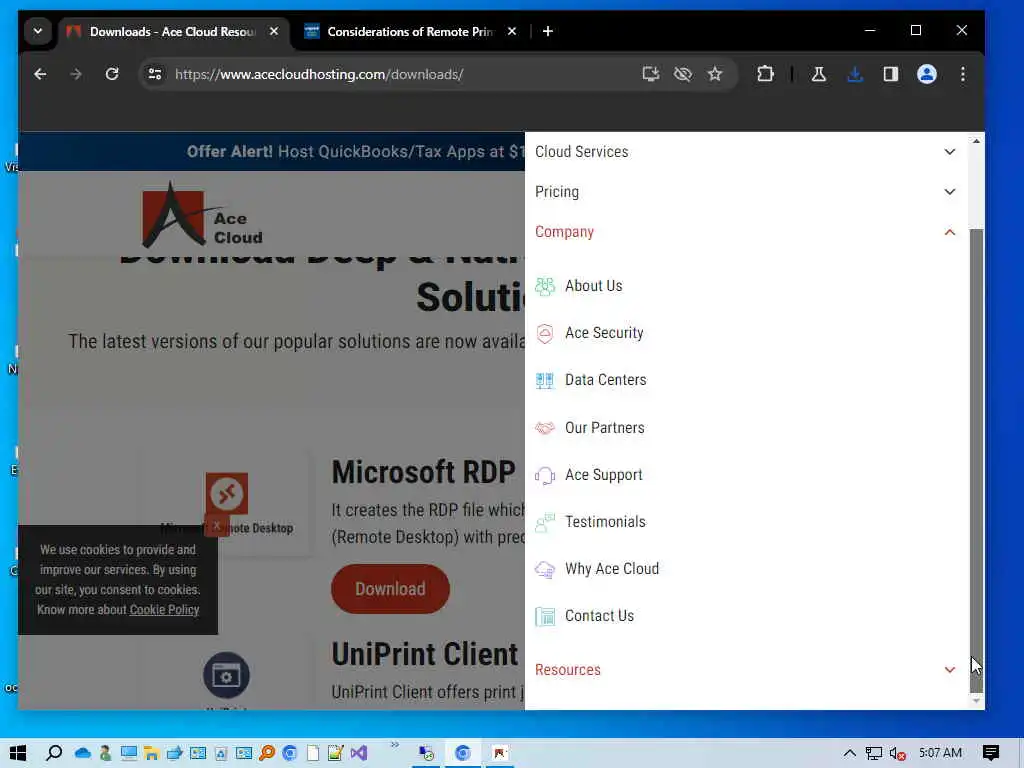1024x768 pixels.
Task: Click the install app icon in address bar
Action: click(x=650, y=74)
